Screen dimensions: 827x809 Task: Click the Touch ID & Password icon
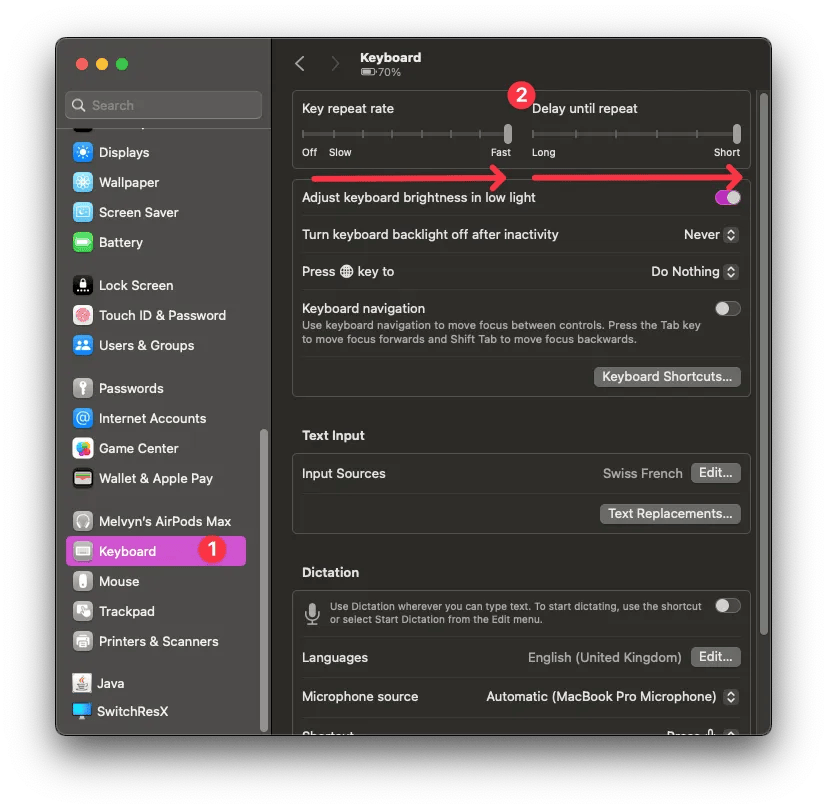click(83, 315)
